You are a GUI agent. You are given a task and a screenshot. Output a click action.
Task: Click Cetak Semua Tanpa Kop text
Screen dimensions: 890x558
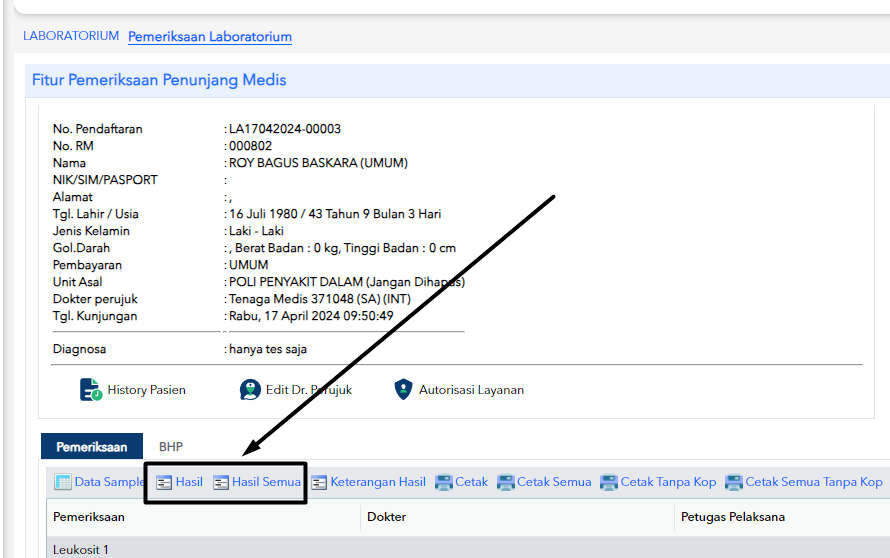pos(814,482)
